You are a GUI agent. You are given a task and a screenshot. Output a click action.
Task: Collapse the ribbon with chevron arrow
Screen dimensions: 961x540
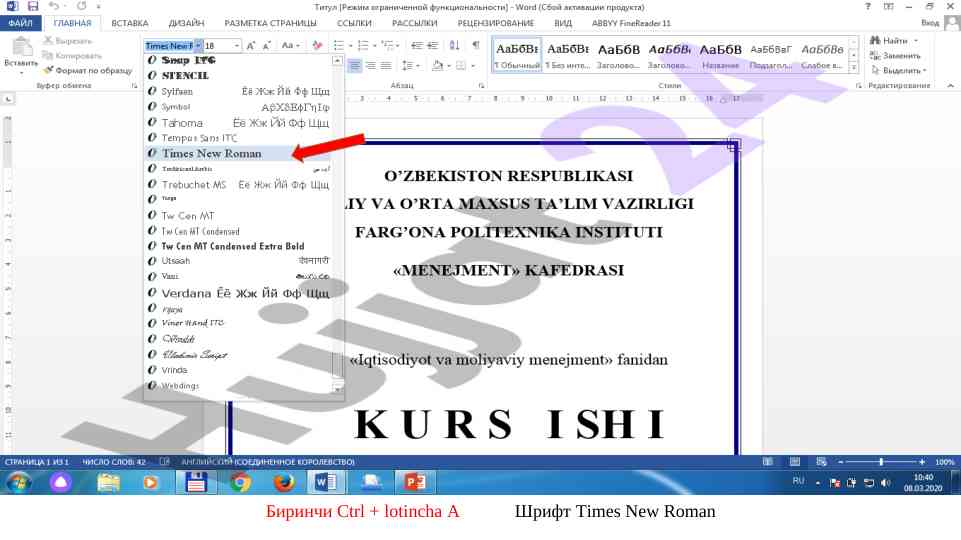[x=951, y=85]
